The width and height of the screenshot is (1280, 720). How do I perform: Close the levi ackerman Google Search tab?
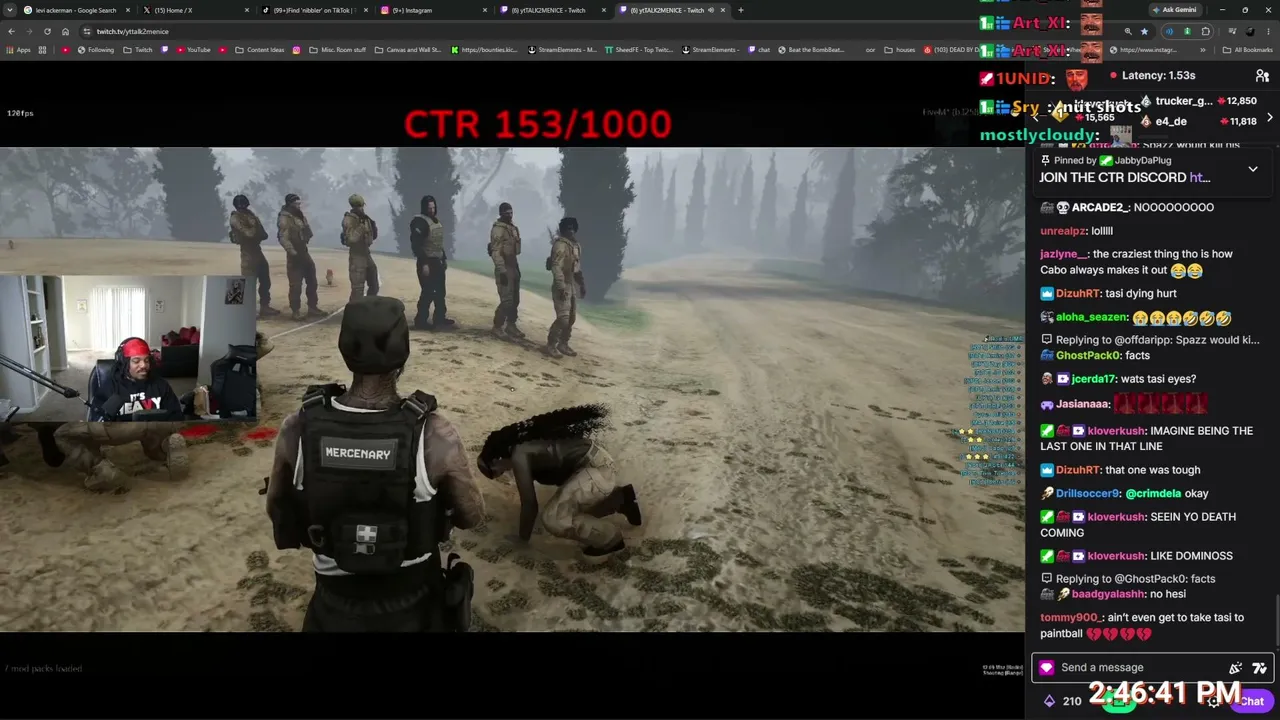coord(129,10)
